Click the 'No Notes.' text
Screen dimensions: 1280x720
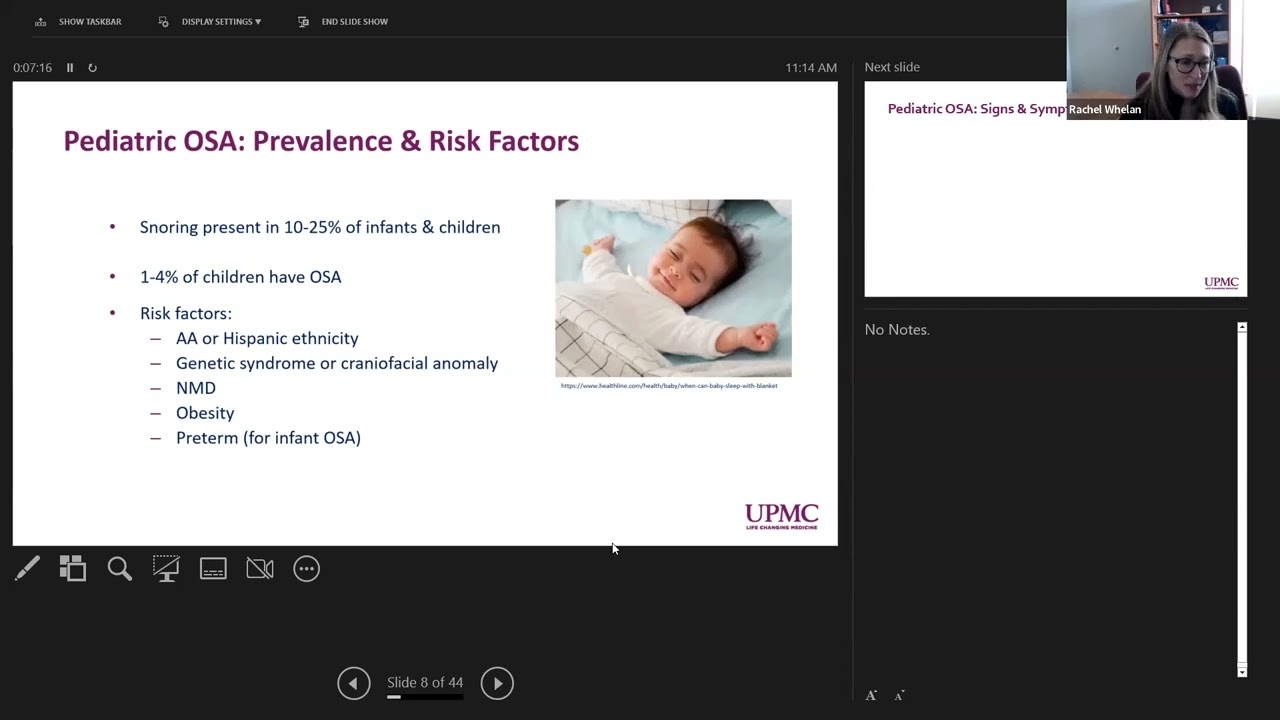click(897, 329)
